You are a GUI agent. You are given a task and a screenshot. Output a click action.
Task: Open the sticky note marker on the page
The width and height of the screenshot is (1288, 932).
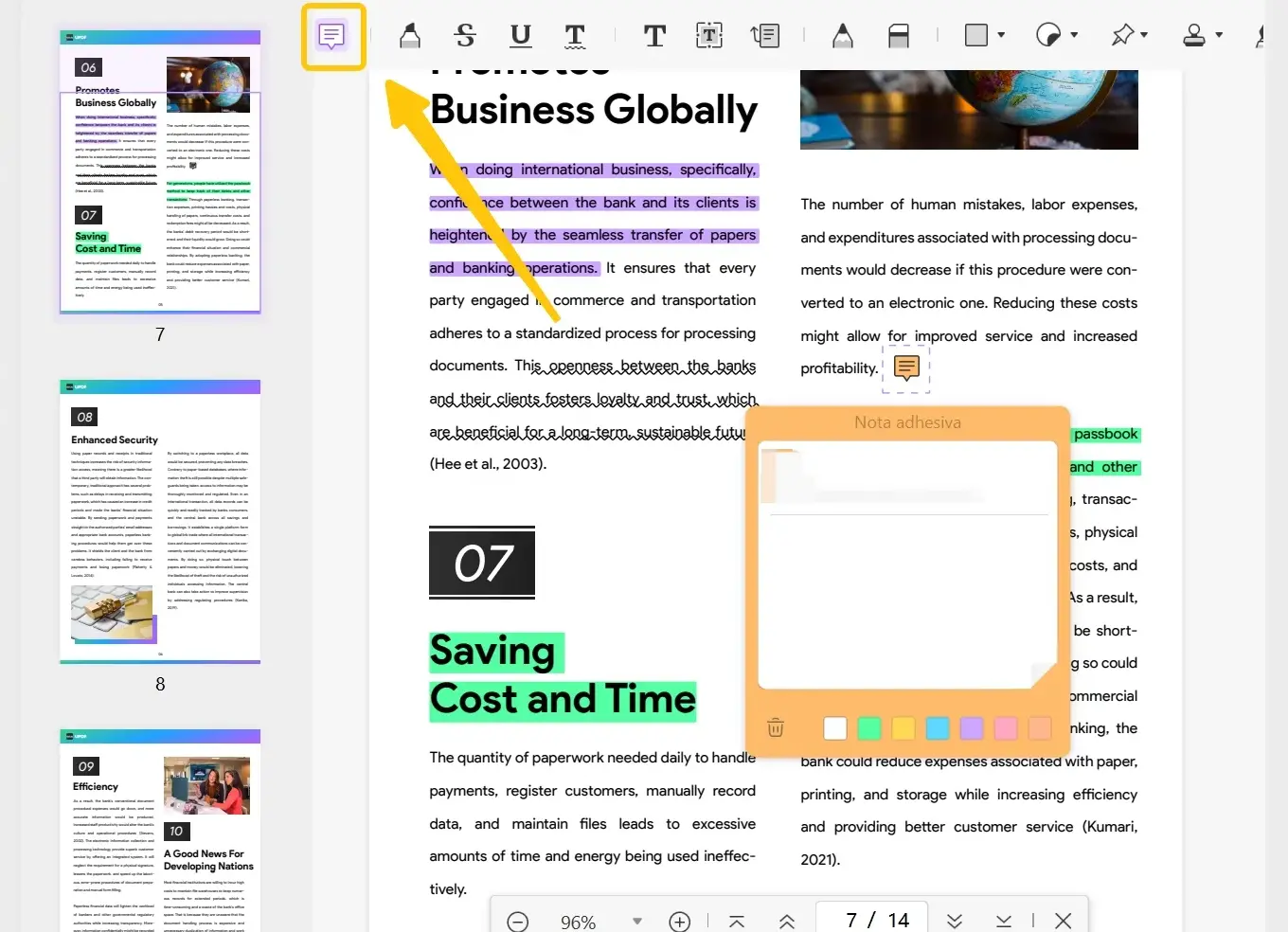click(x=906, y=367)
